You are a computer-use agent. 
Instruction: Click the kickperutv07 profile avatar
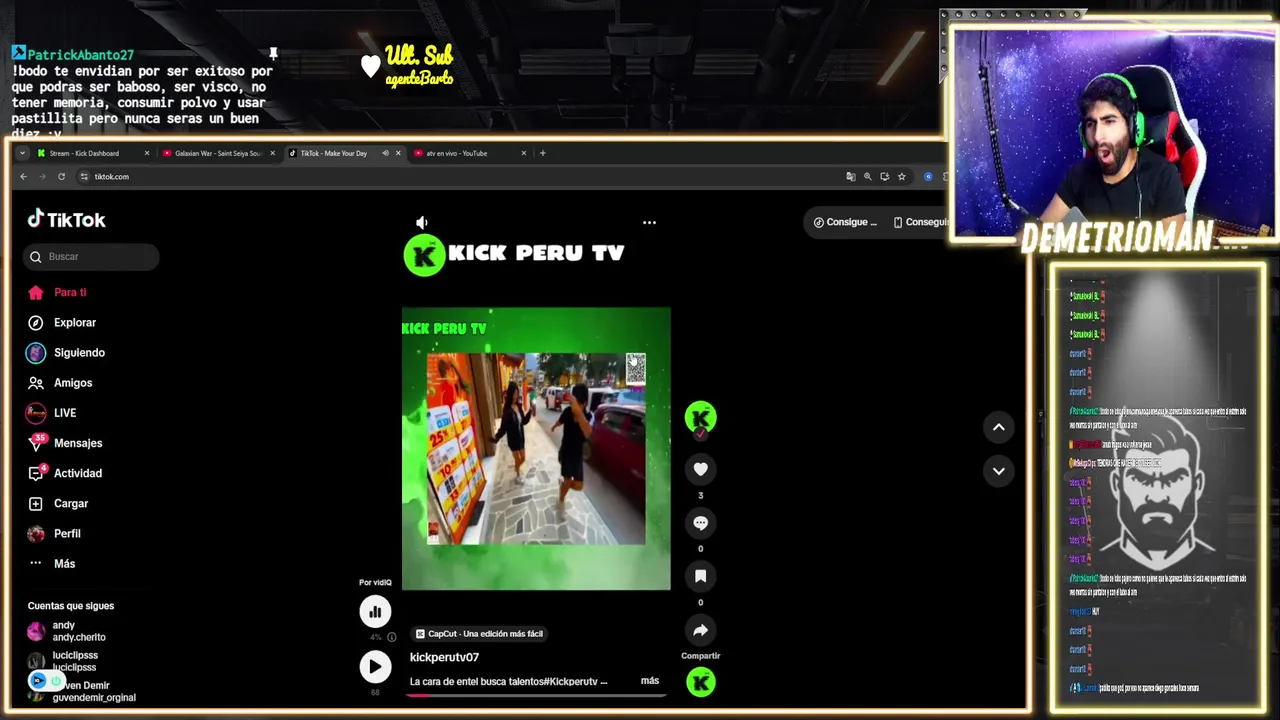coord(700,417)
